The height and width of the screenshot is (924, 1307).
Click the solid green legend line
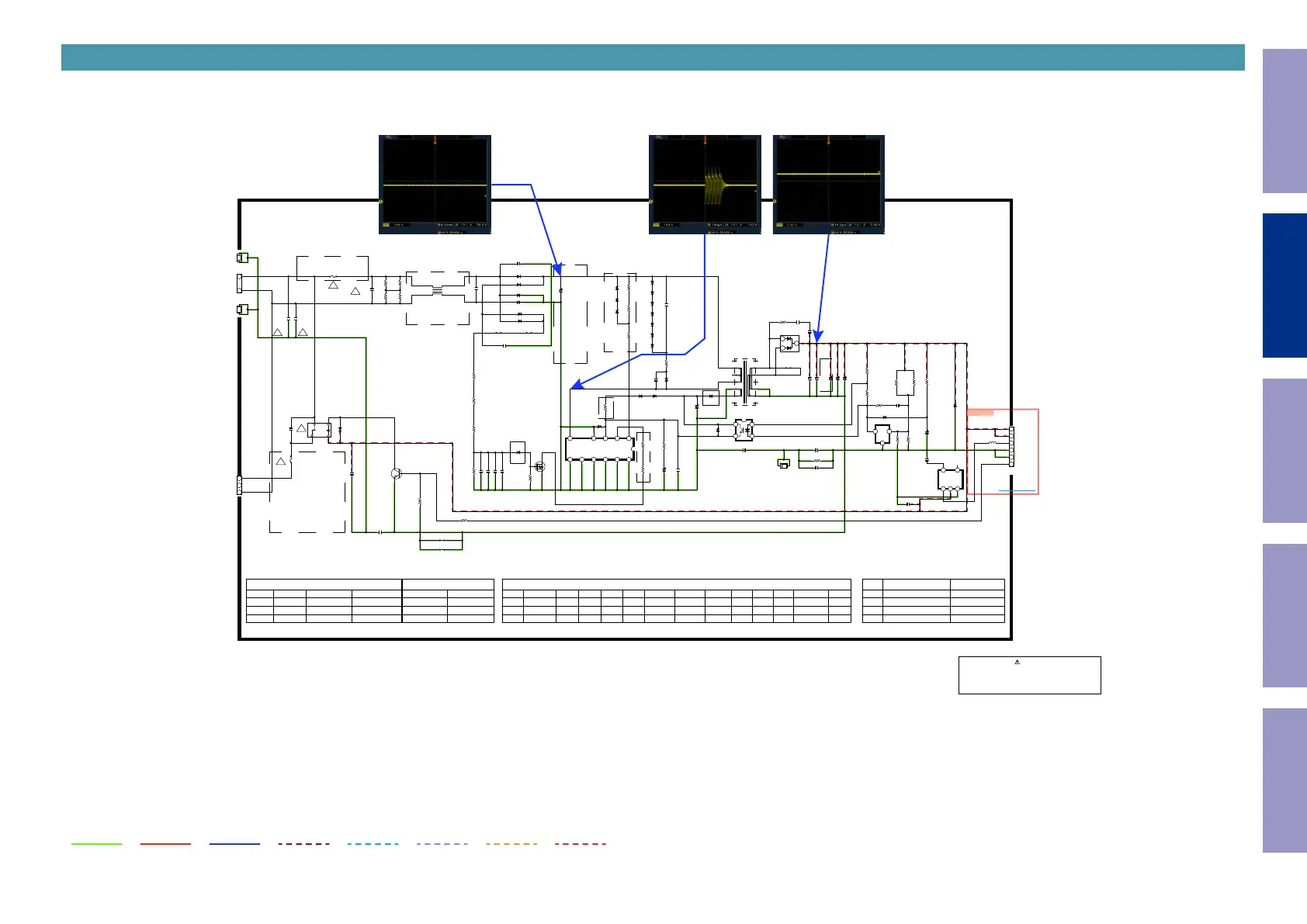(97, 843)
